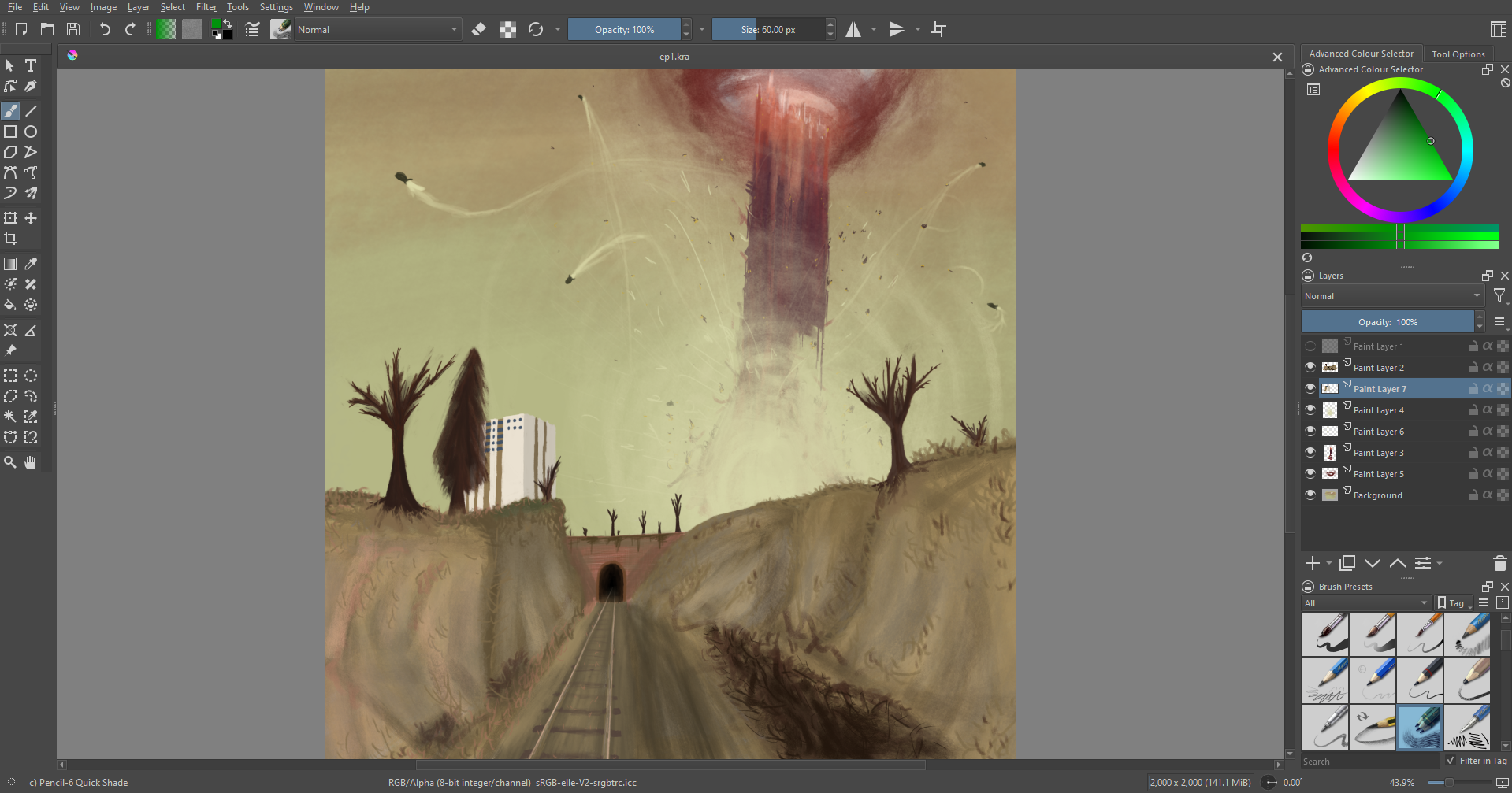The image size is (1512, 793).
Task: Toggle preserve alpha in toolbar
Action: [x=508, y=29]
